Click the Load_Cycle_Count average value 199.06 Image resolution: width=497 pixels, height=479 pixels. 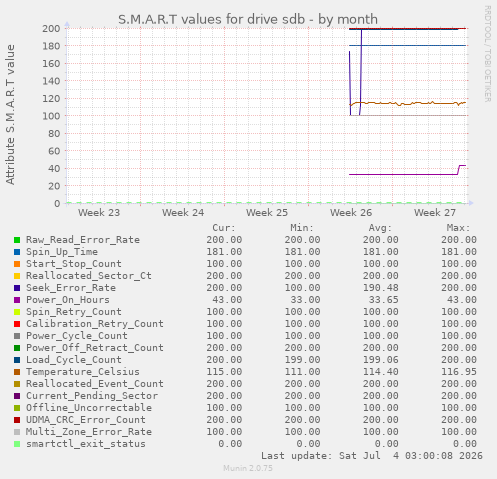tap(381, 360)
